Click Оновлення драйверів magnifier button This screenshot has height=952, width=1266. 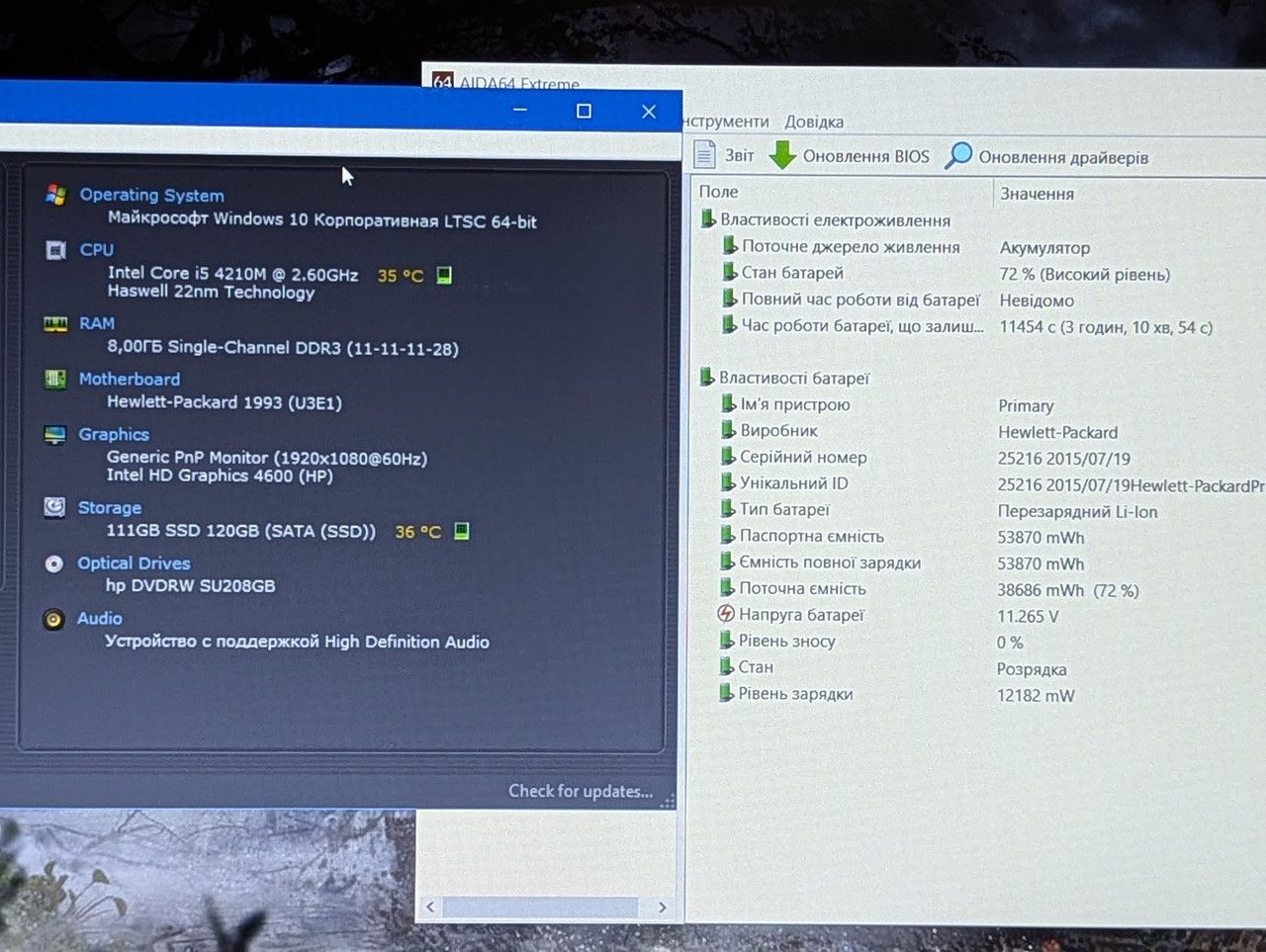point(1047,156)
